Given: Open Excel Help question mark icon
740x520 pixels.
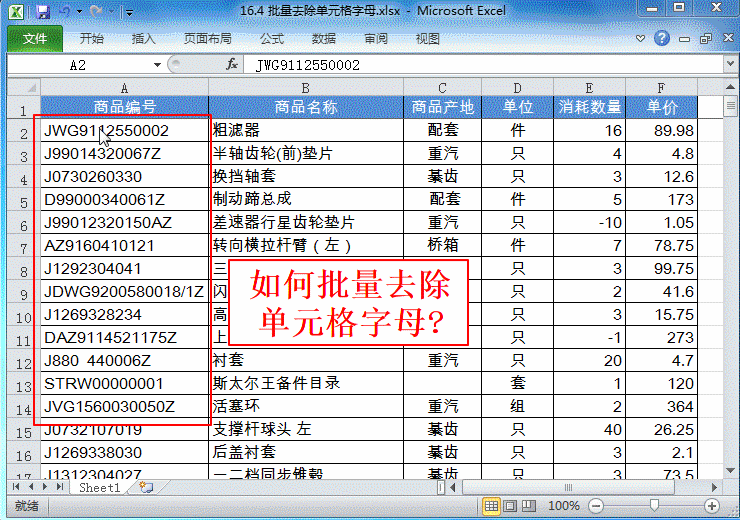Looking at the screenshot, I should pyautogui.click(x=662, y=38).
